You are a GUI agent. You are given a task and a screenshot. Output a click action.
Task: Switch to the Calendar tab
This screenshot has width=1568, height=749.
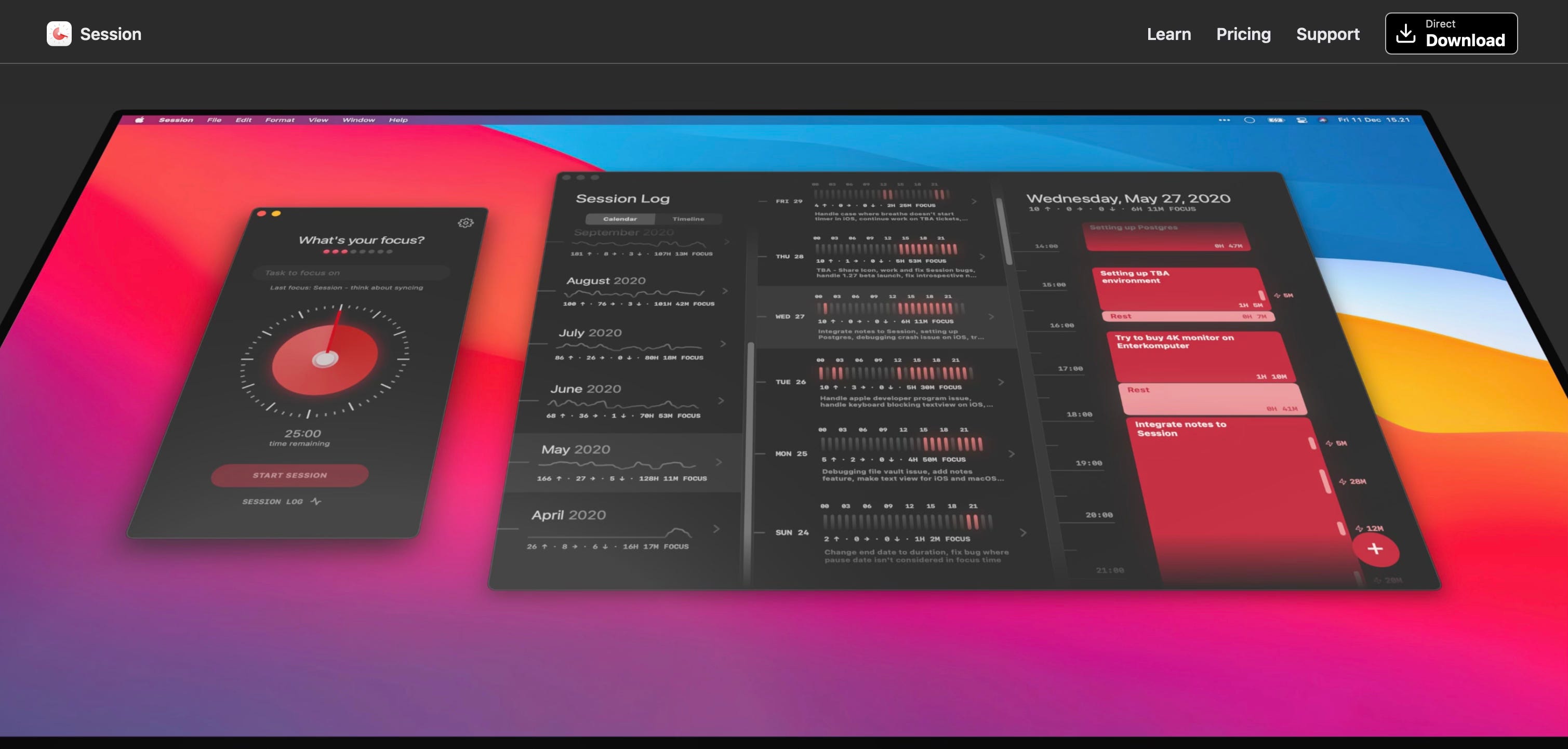click(x=620, y=219)
